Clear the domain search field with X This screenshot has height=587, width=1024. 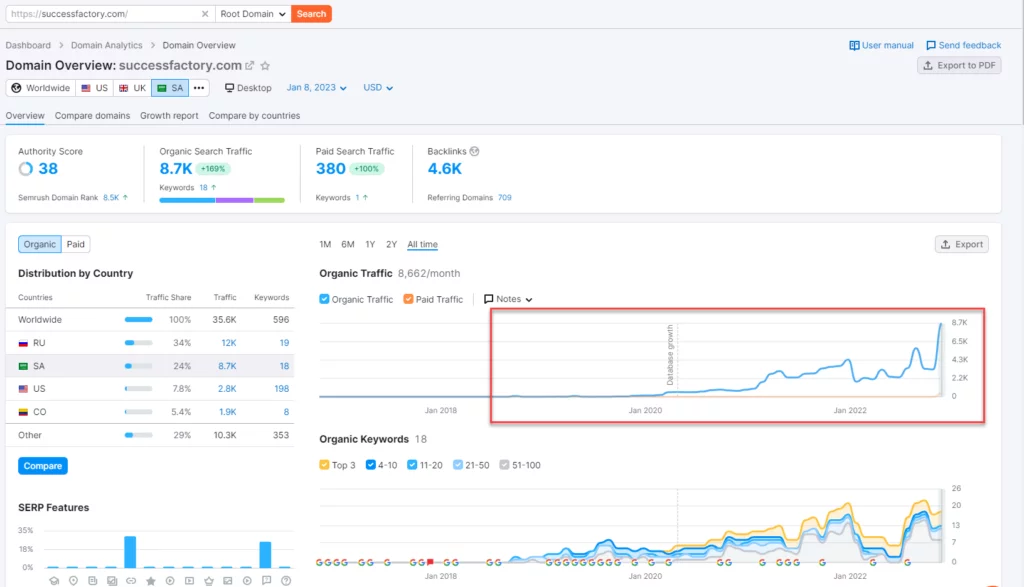click(205, 14)
